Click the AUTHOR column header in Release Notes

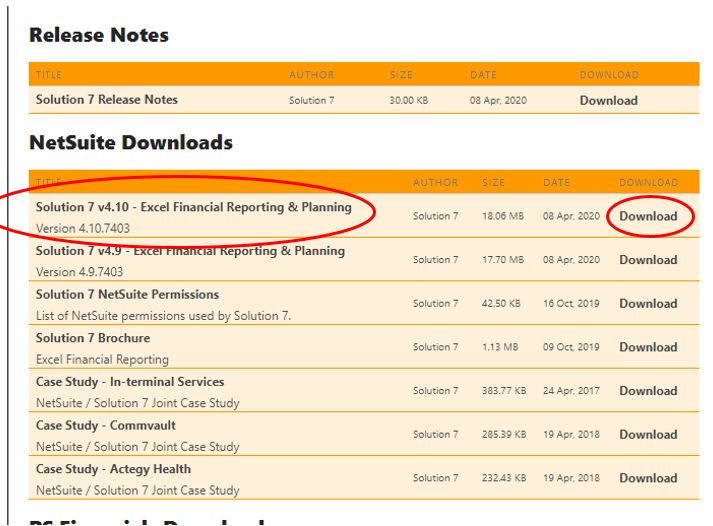pyautogui.click(x=311, y=75)
